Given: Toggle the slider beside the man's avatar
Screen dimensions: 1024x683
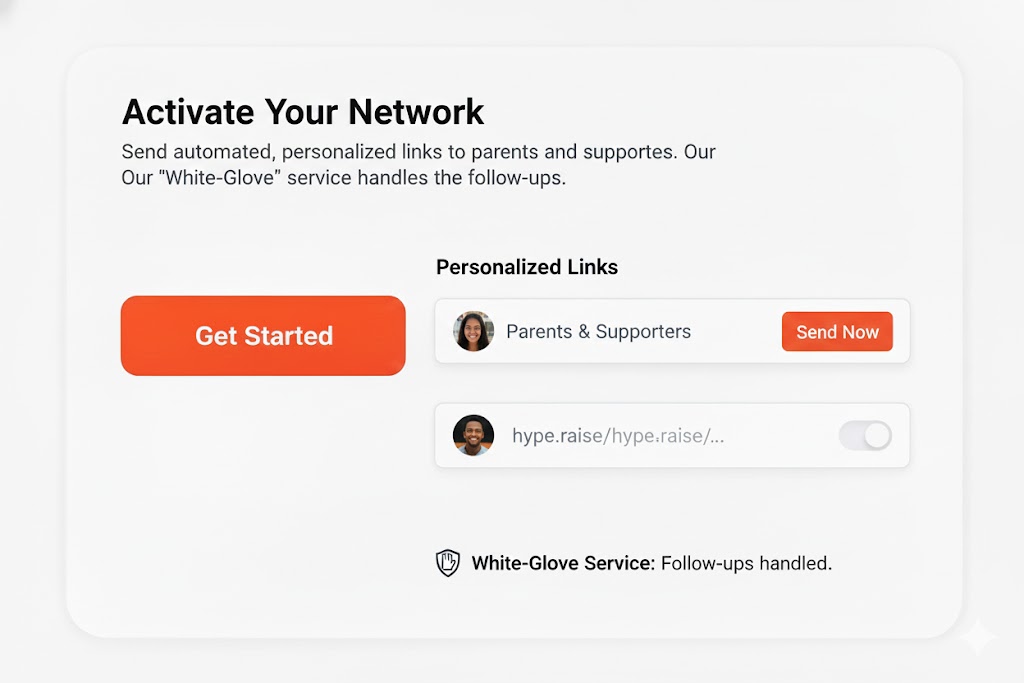Looking at the screenshot, I should [864, 436].
